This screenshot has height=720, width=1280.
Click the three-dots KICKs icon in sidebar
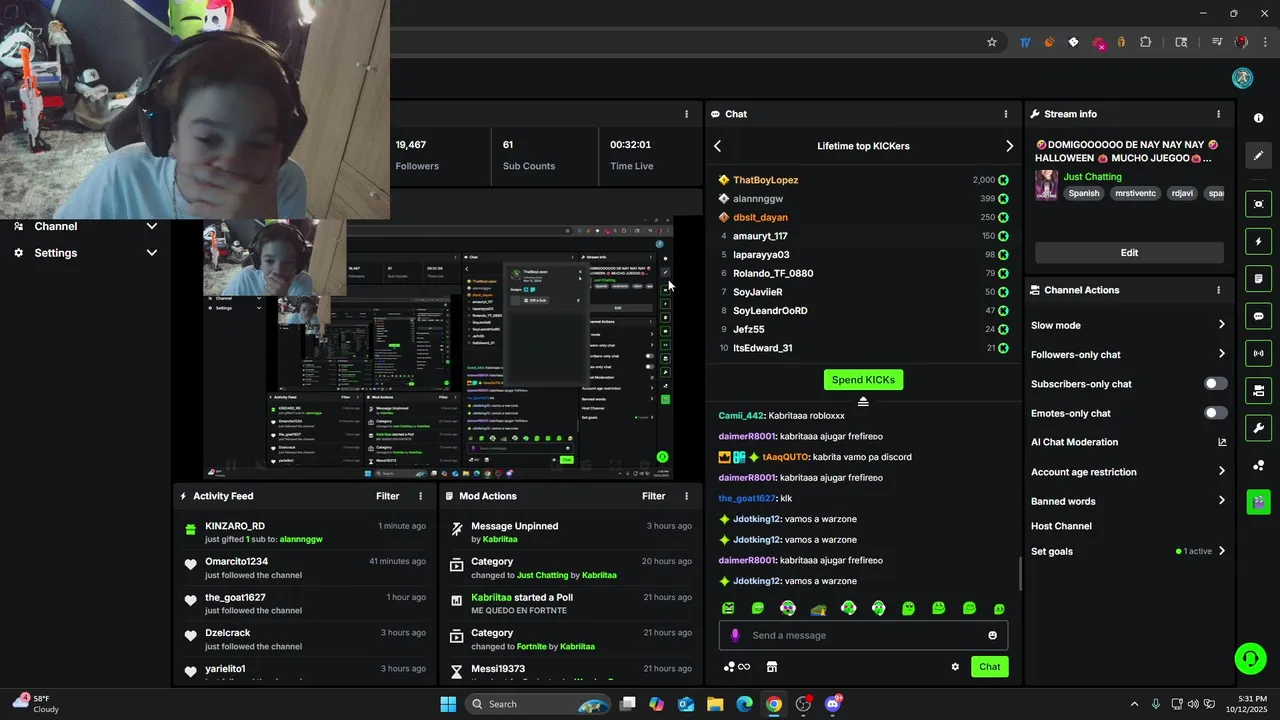(x=1258, y=465)
